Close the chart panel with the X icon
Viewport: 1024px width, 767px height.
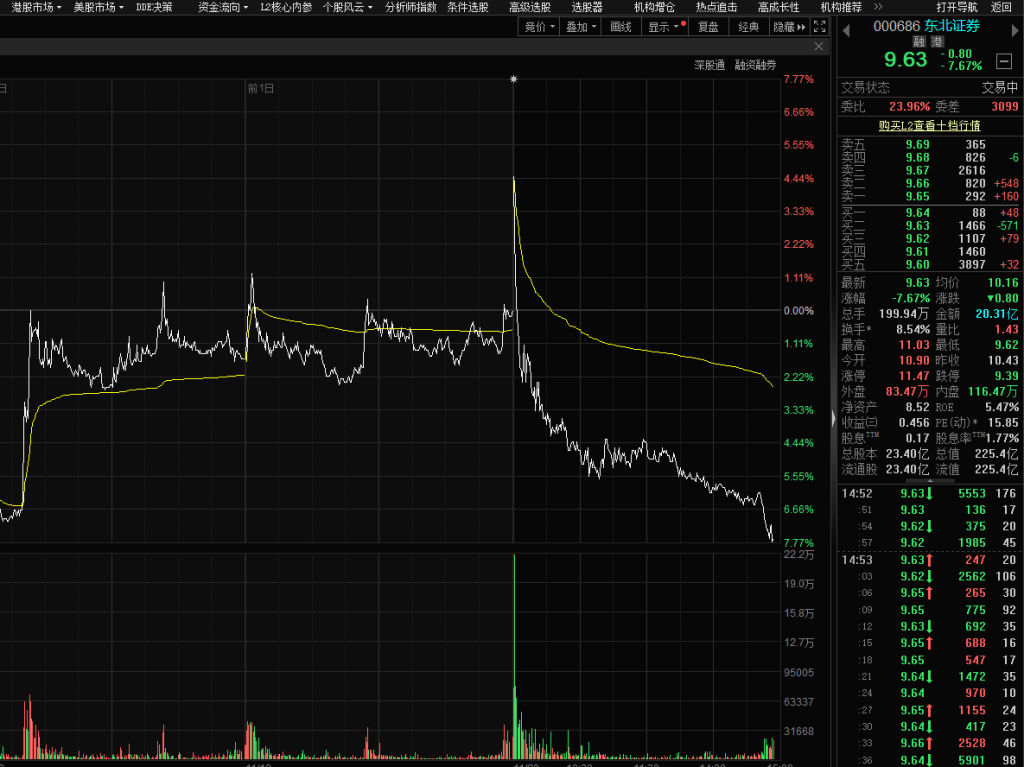click(x=819, y=46)
